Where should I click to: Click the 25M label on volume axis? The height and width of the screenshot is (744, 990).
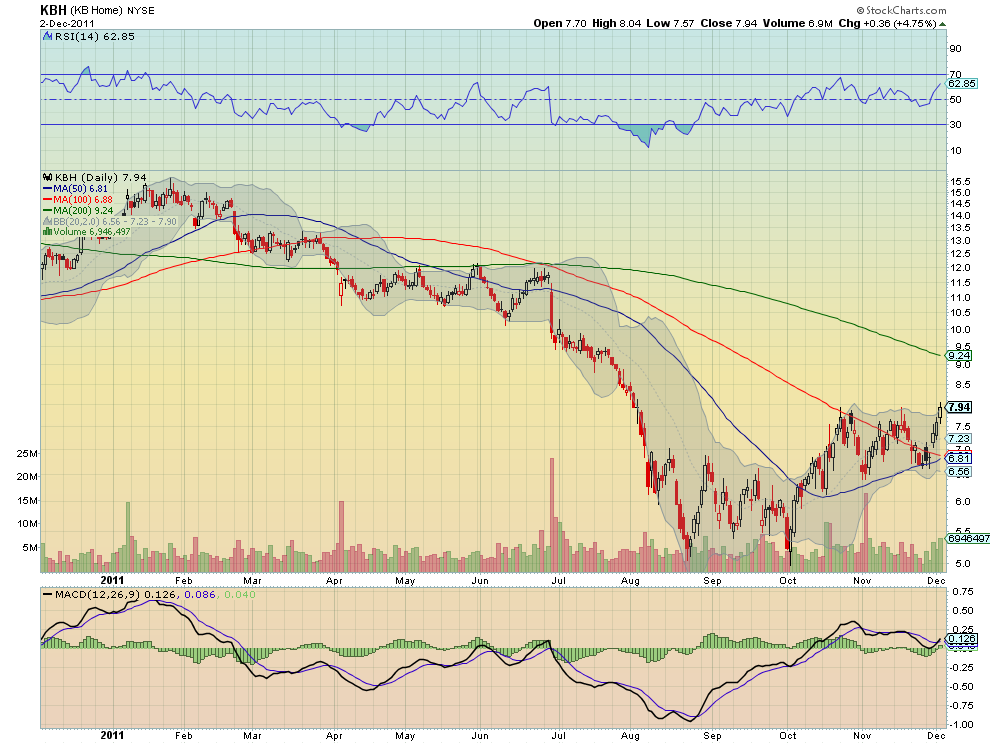click(27, 453)
